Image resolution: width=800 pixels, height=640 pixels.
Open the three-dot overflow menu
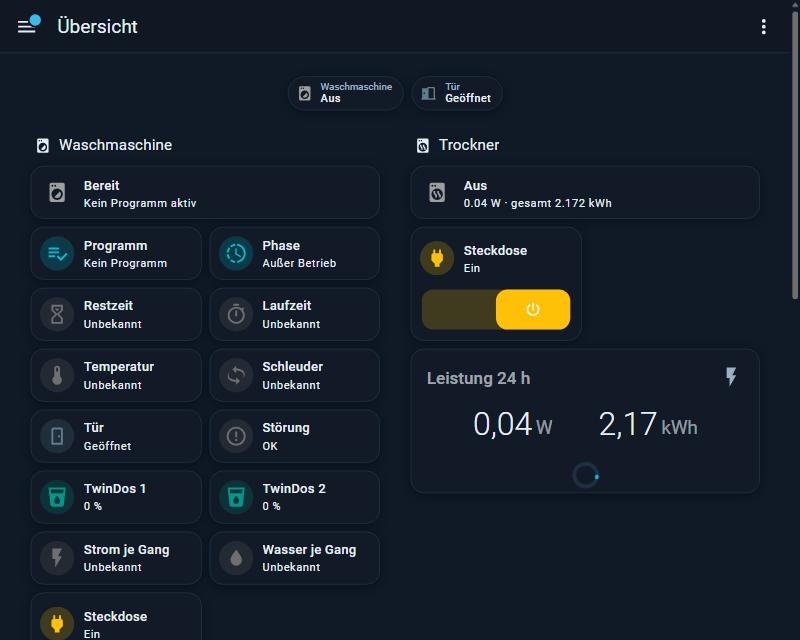click(x=763, y=27)
